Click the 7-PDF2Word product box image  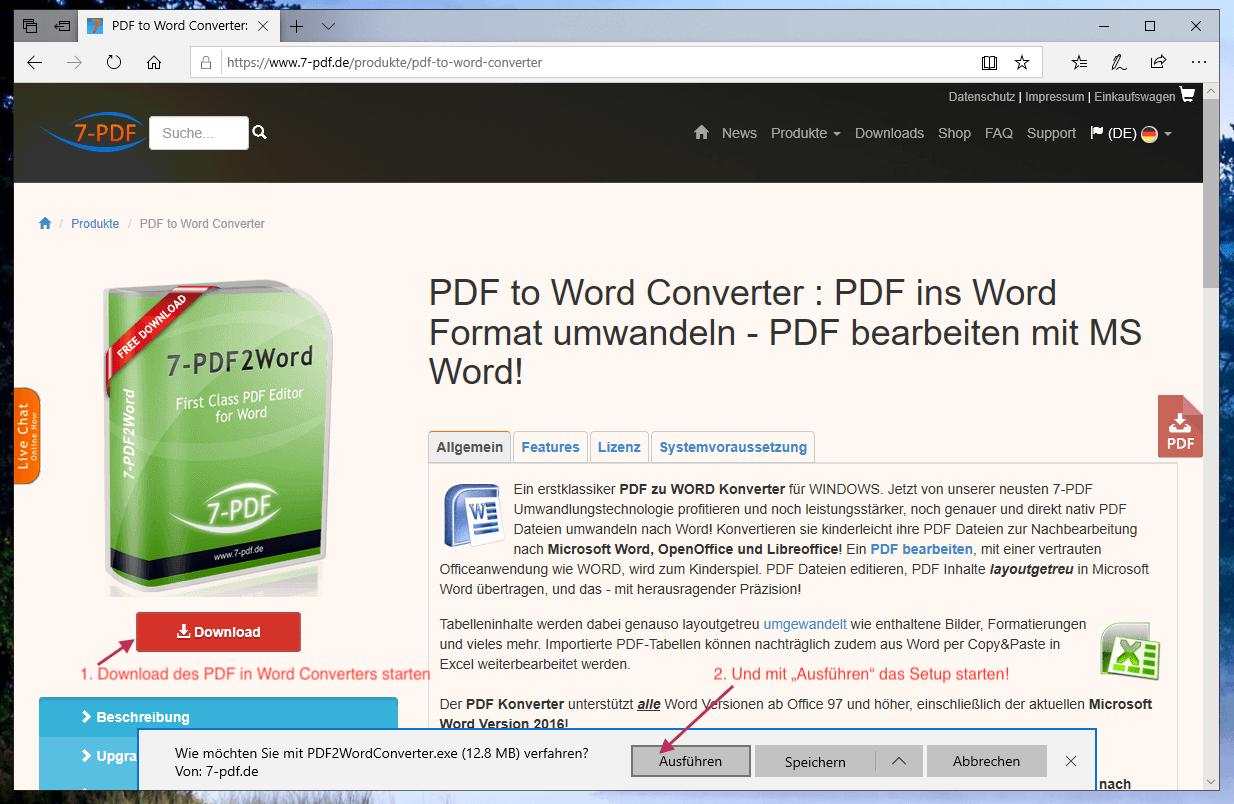pyautogui.click(x=219, y=437)
